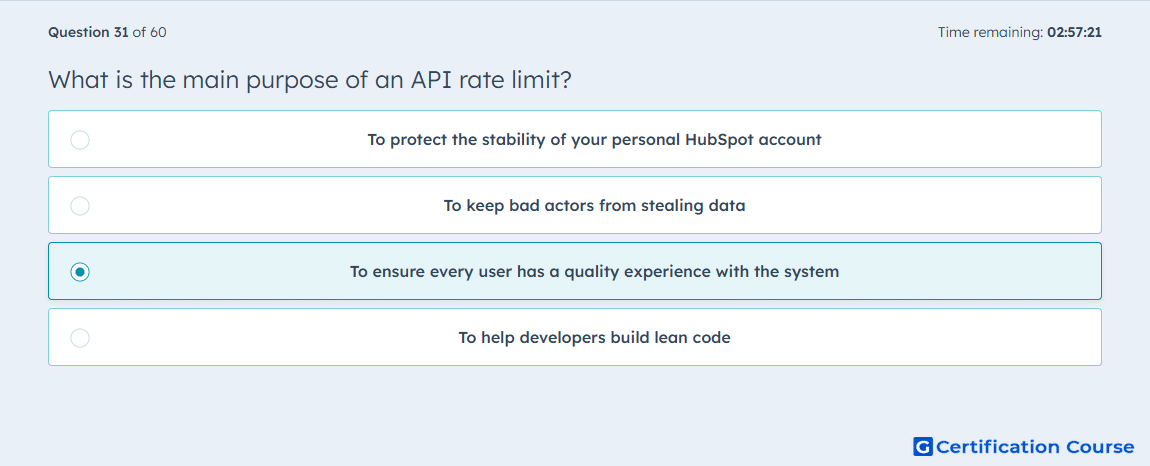Click the 'of 60' question total
1150x466 pixels.
(149, 32)
